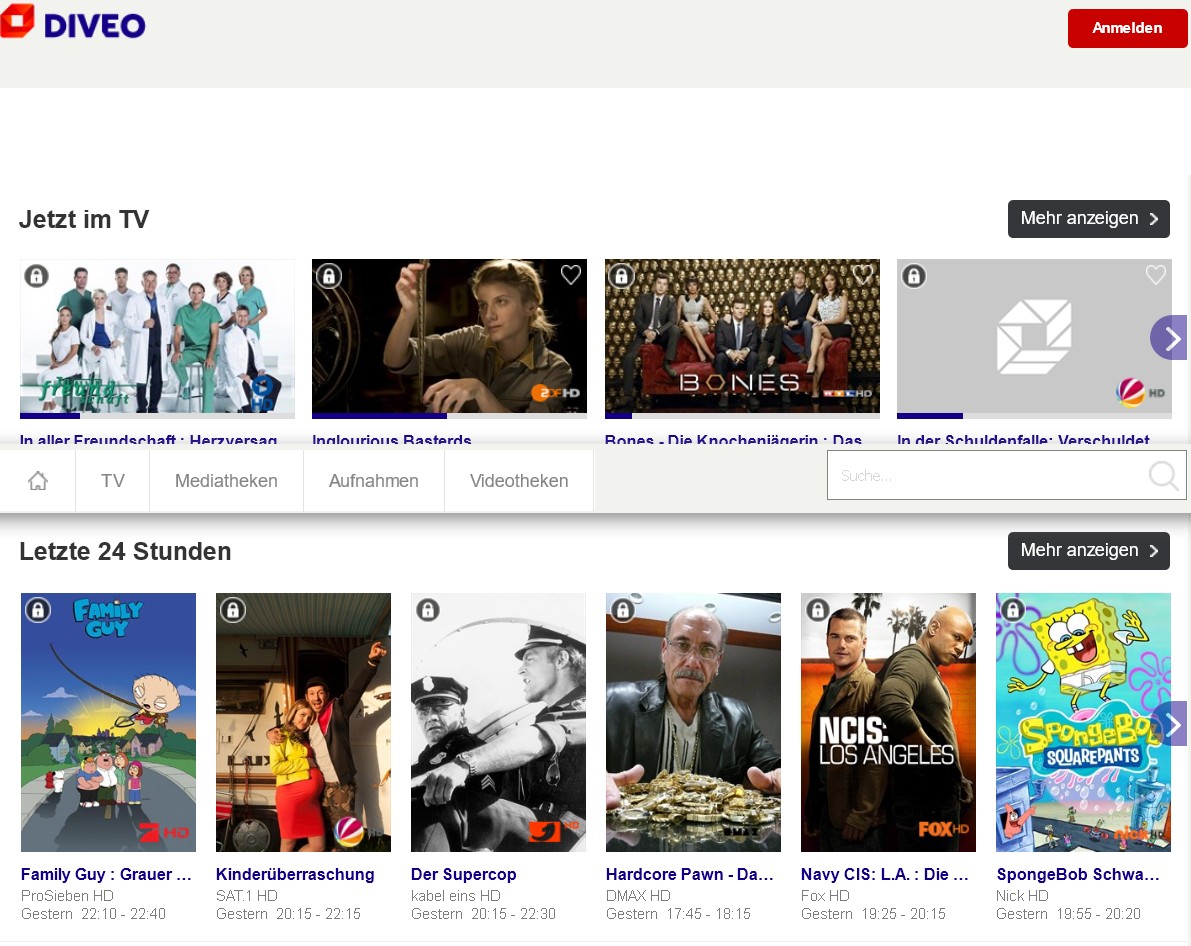This screenshot has width=1191, height=946.
Task: Click Mehr anzeigen for Jetzt im TV
Action: pyautogui.click(x=1088, y=219)
